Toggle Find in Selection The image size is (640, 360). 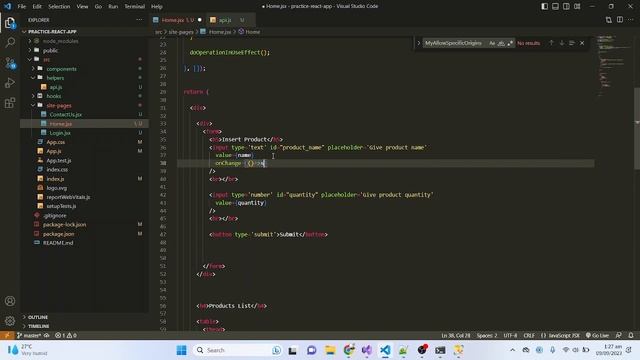pyautogui.click(x=571, y=43)
